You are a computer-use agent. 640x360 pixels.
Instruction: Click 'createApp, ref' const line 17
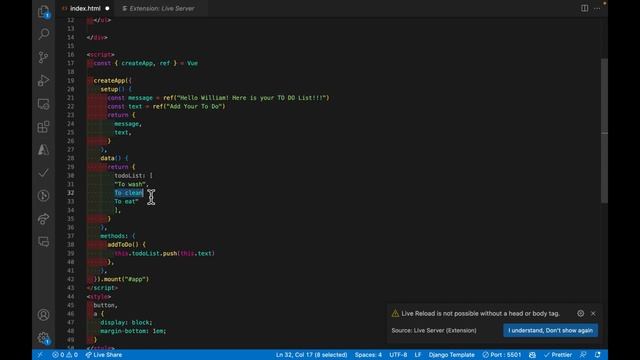(x=145, y=63)
